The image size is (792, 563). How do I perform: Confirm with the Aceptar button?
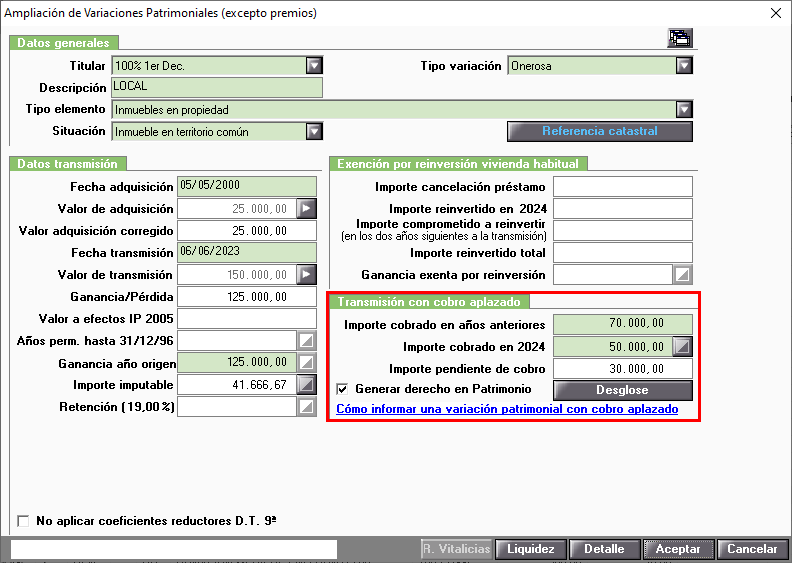[x=678, y=549]
